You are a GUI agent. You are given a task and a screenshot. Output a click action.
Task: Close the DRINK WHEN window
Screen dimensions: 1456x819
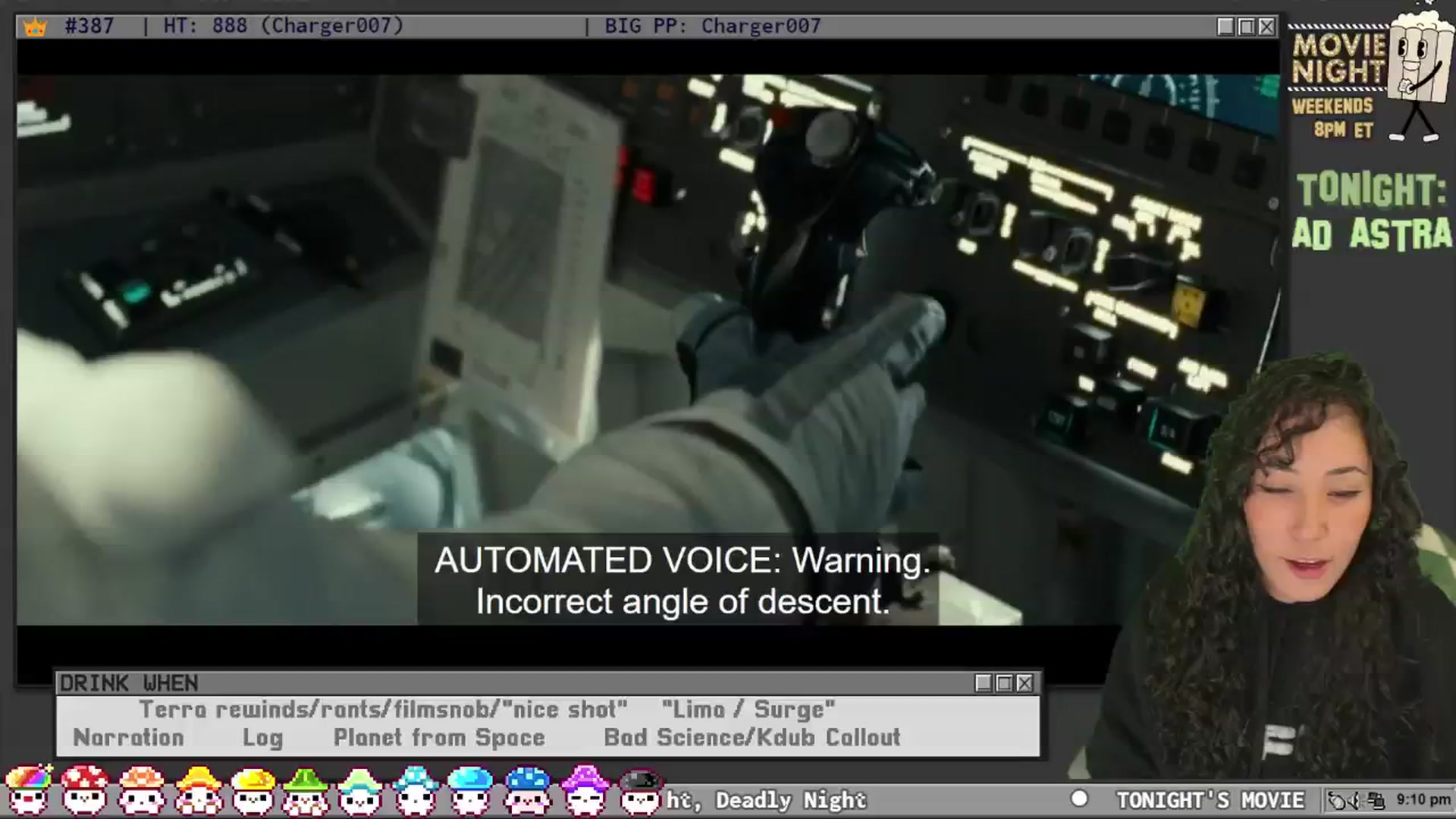tap(1025, 683)
